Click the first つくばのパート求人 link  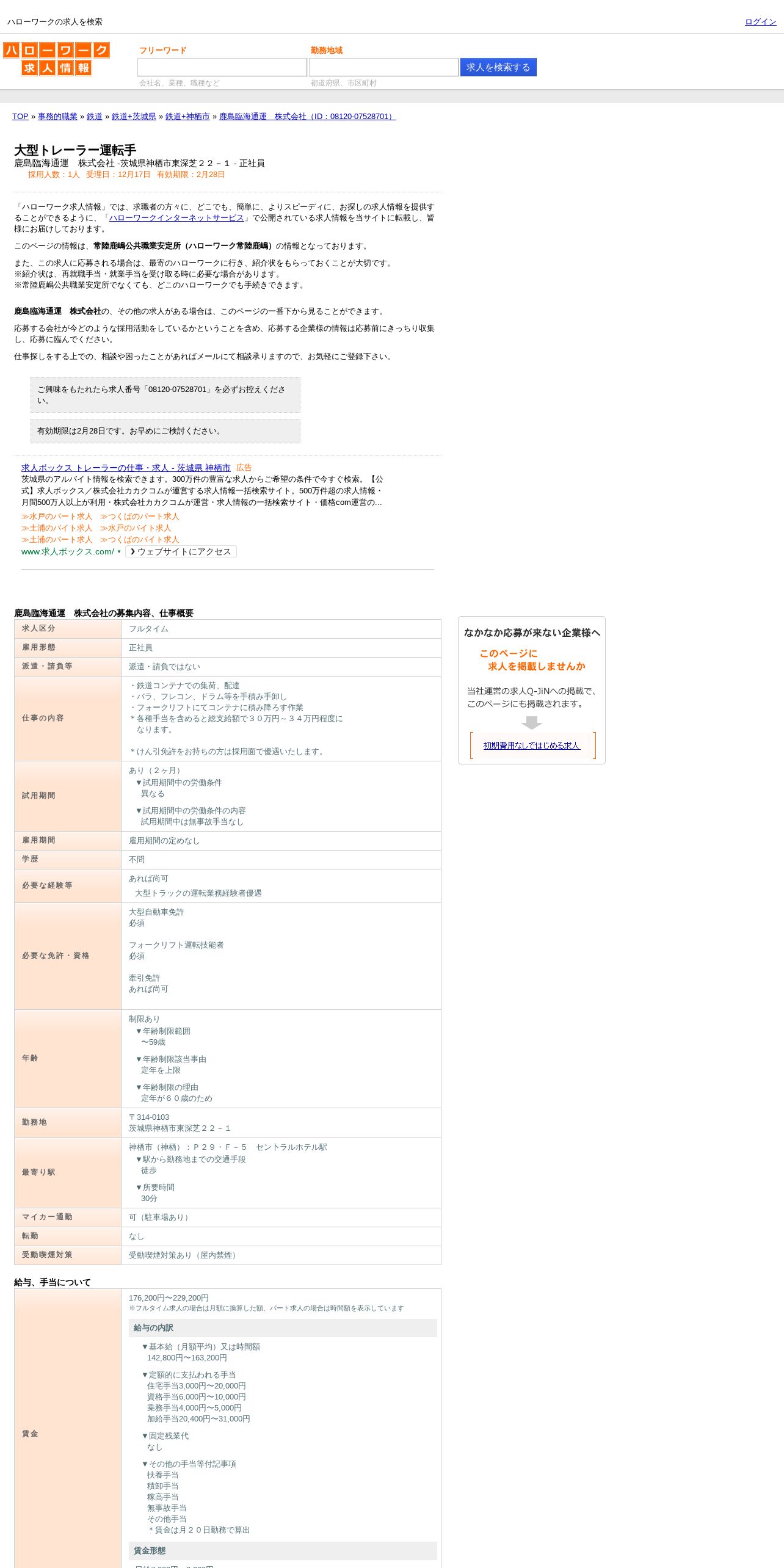(140, 517)
